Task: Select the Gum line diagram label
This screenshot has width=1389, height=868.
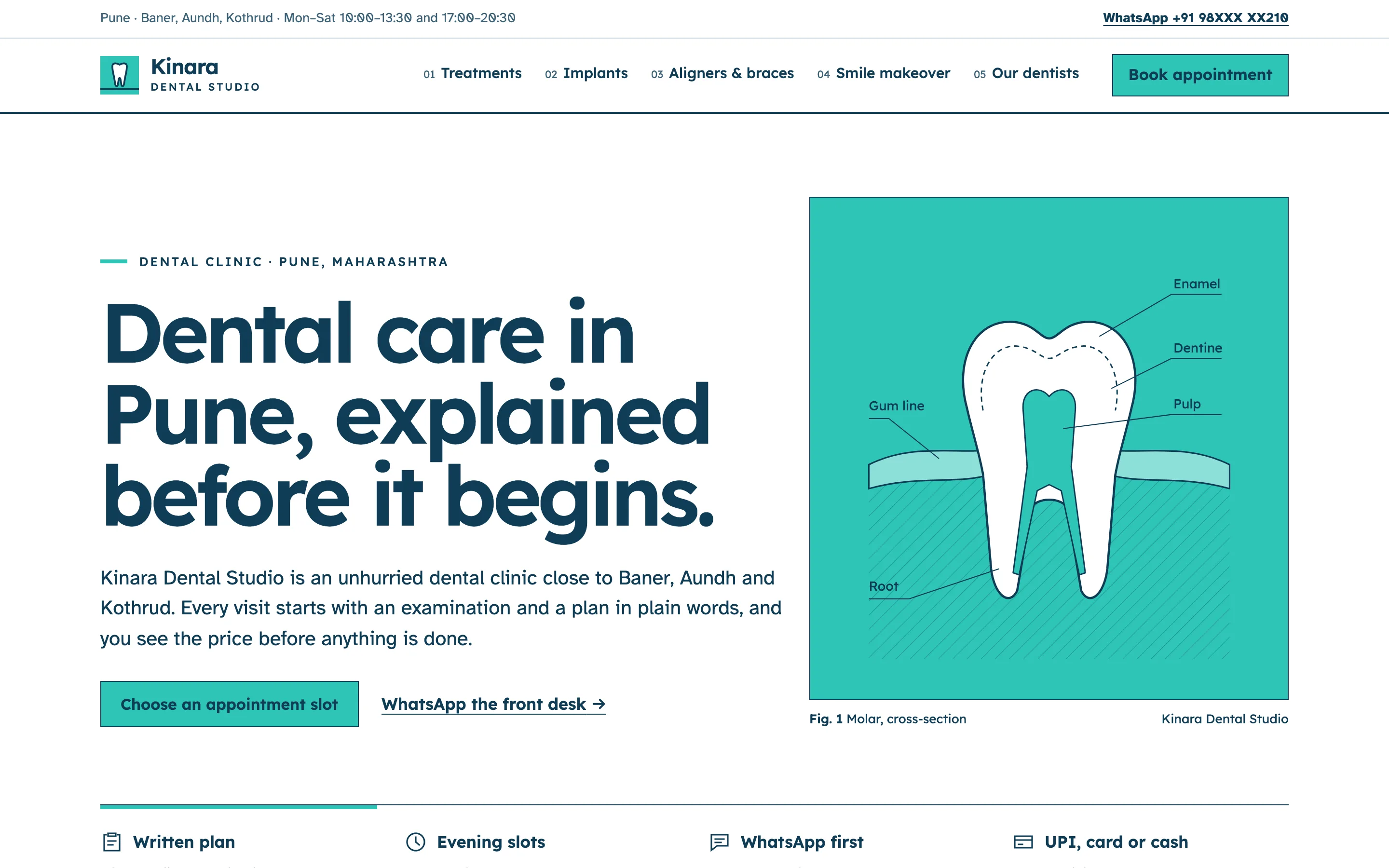Action: pos(896,406)
